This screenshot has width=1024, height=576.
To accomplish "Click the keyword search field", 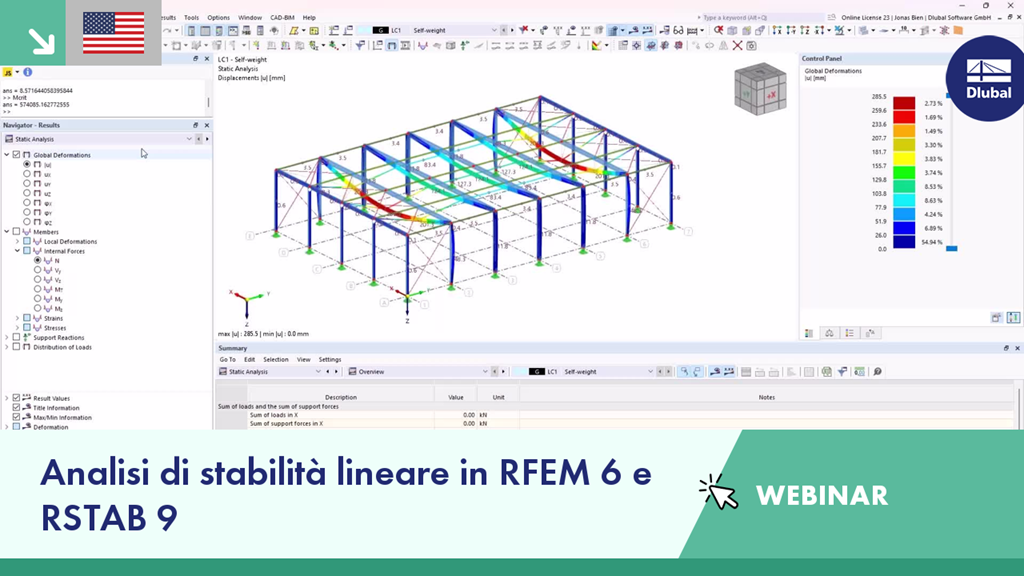I will (761, 18).
